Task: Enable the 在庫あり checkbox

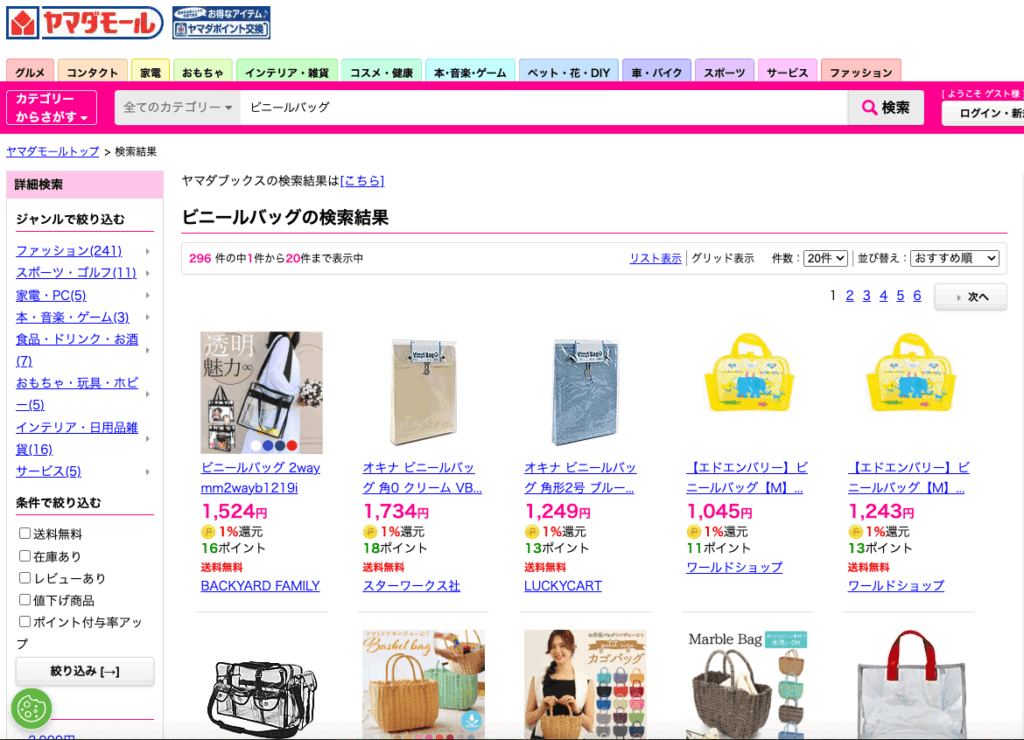Action: [25, 556]
